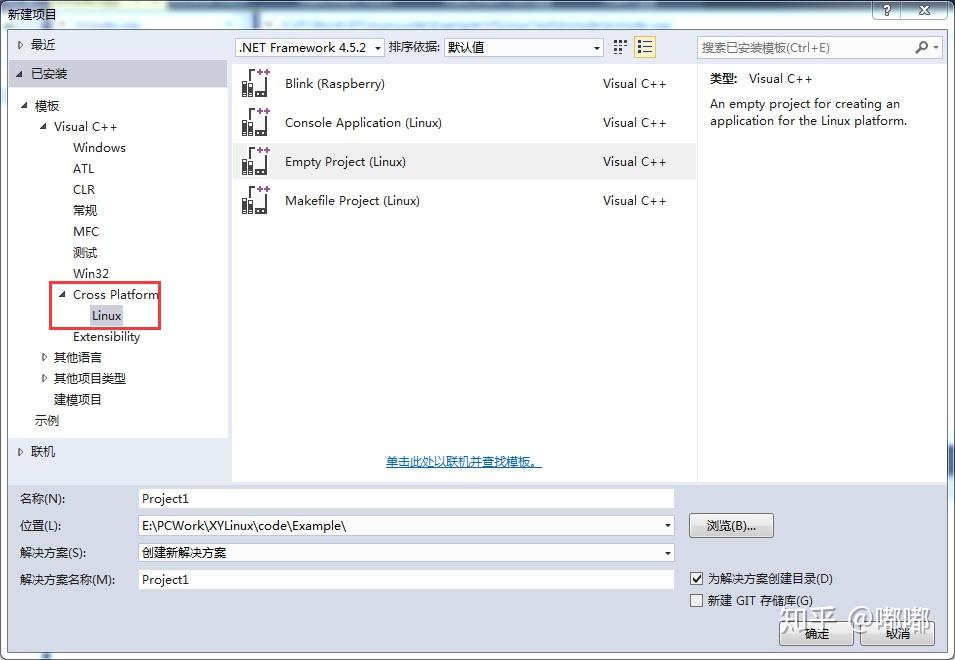Enable 新建 GIT 存储库 checkbox
The image size is (955, 660).
coord(697,600)
